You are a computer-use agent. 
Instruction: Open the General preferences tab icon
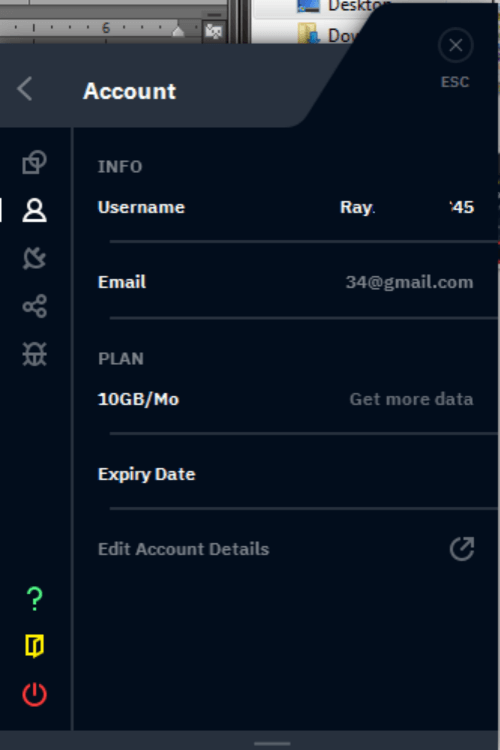click(x=34, y=162)
